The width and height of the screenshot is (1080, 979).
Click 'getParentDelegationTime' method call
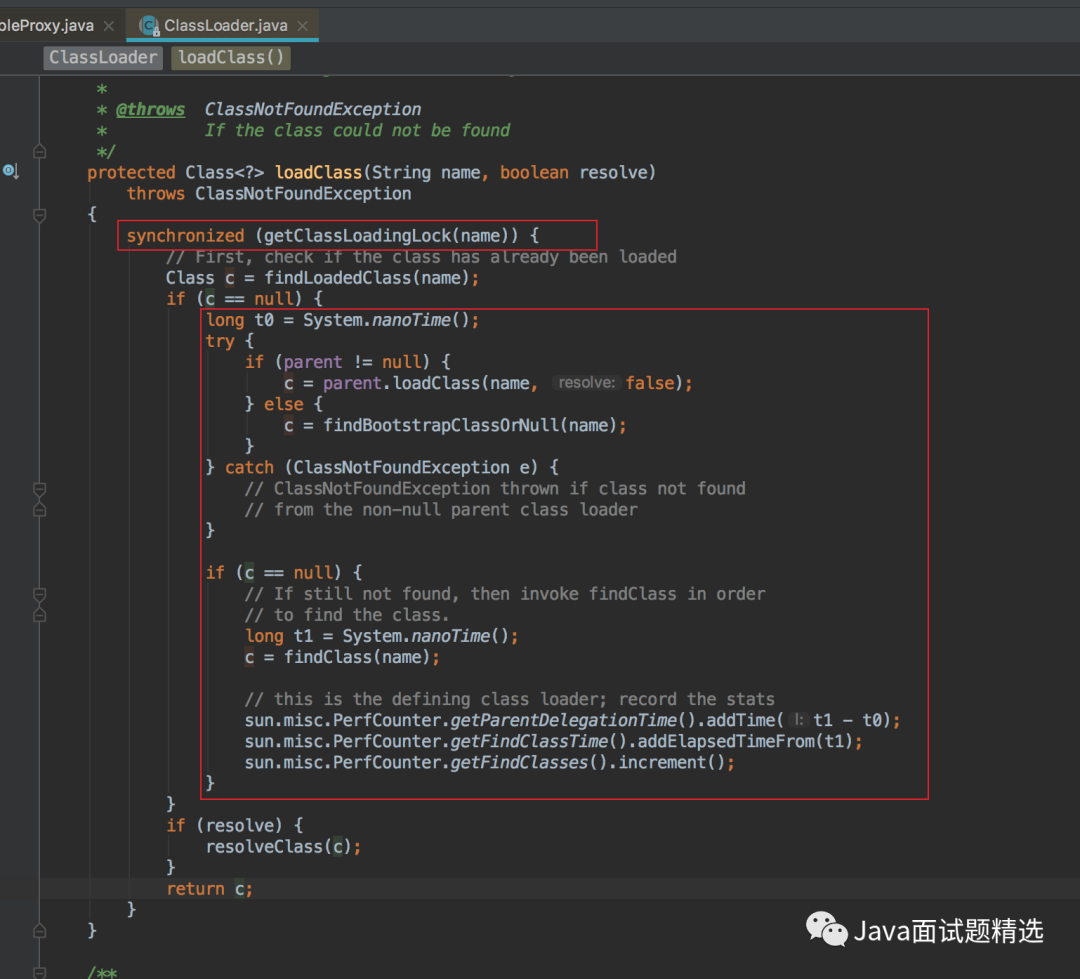pos(563,720)
